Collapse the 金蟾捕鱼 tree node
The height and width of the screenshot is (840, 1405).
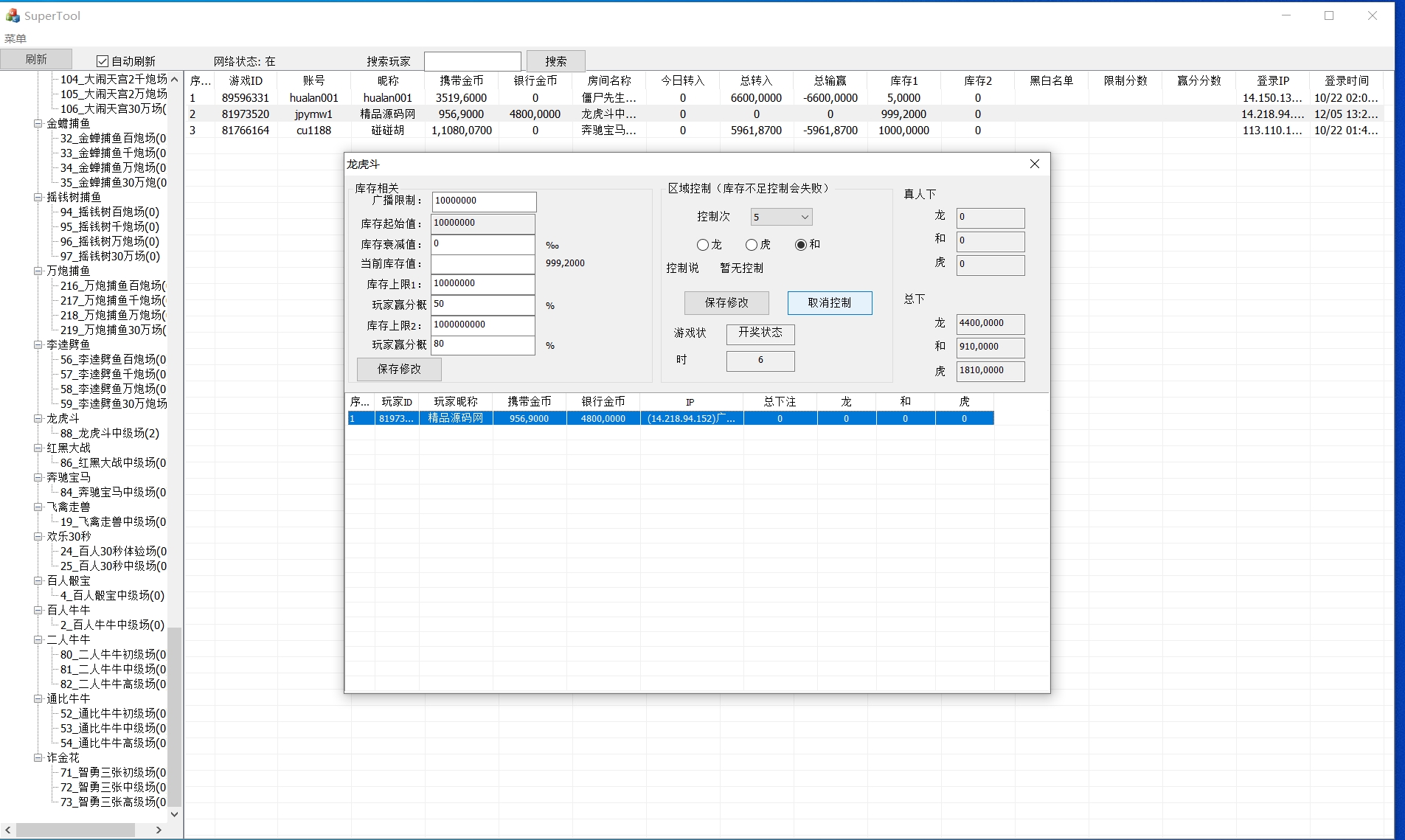(38, 123)
